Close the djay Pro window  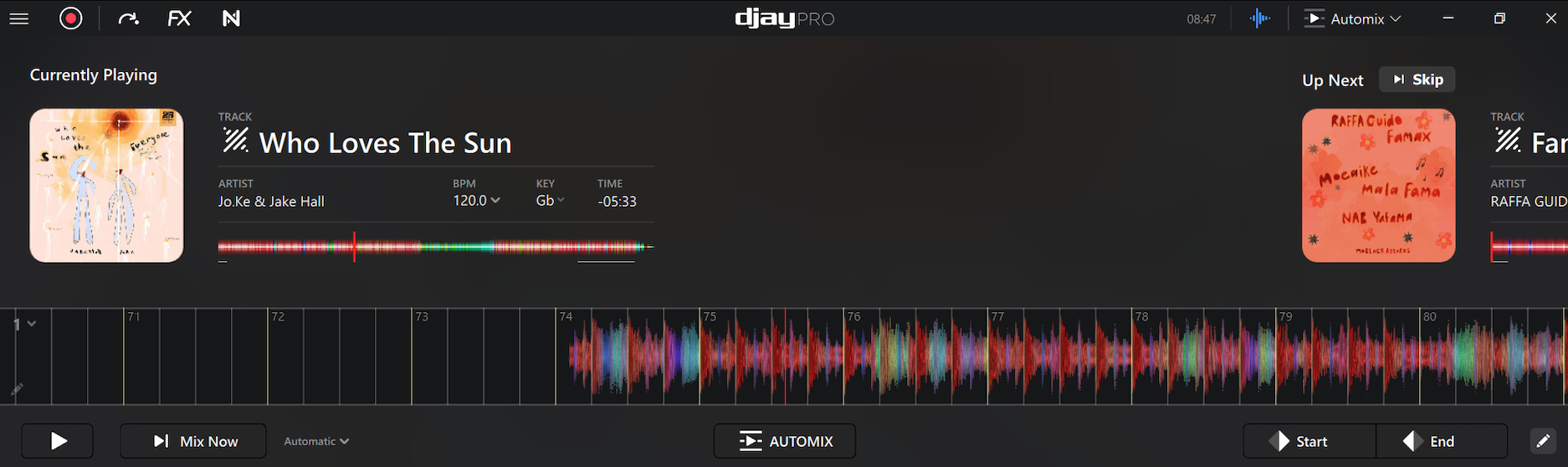click(x=1550, y=18)
